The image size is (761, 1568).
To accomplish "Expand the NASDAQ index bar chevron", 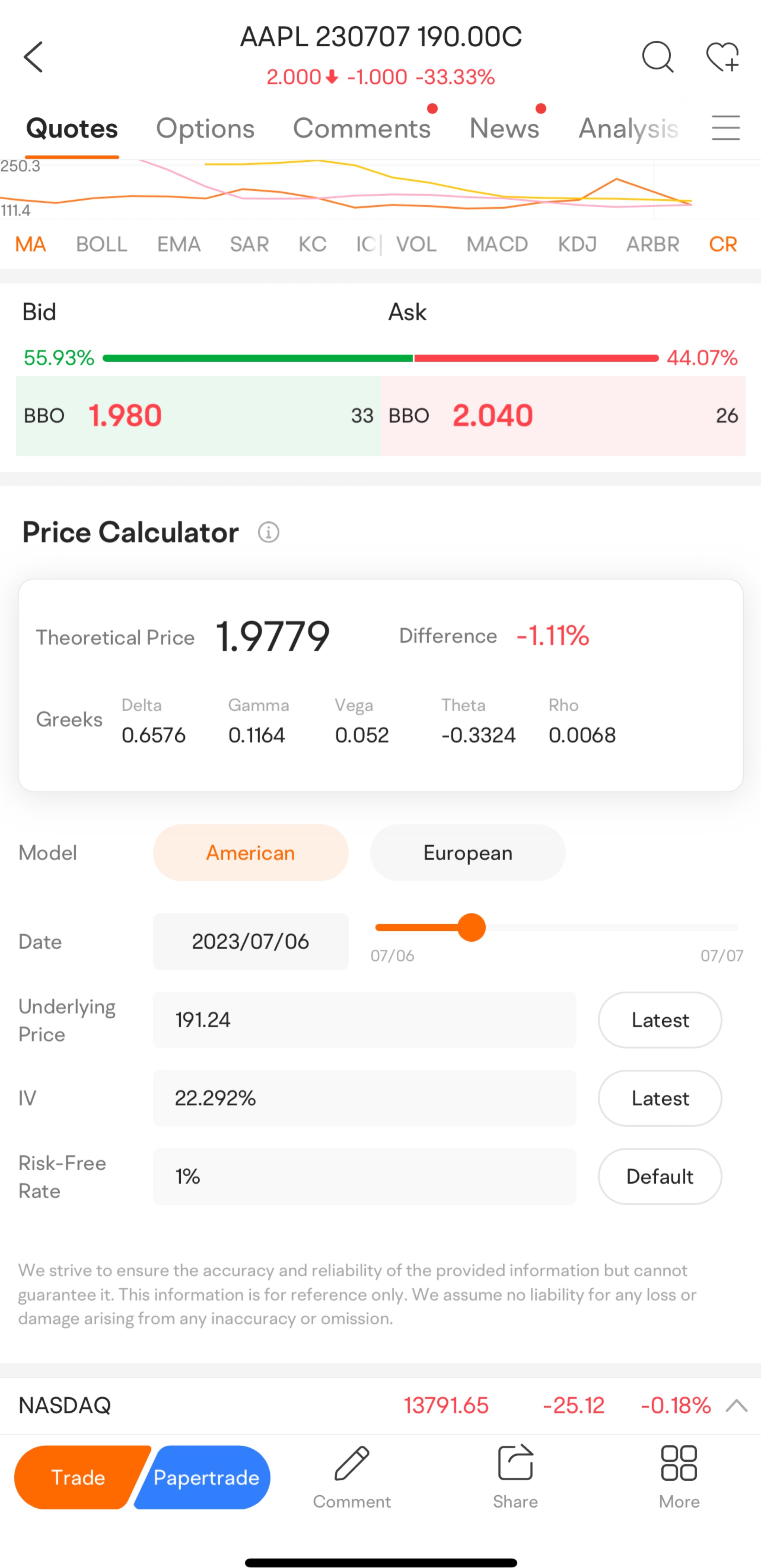I will click(x=736, y=1406).
